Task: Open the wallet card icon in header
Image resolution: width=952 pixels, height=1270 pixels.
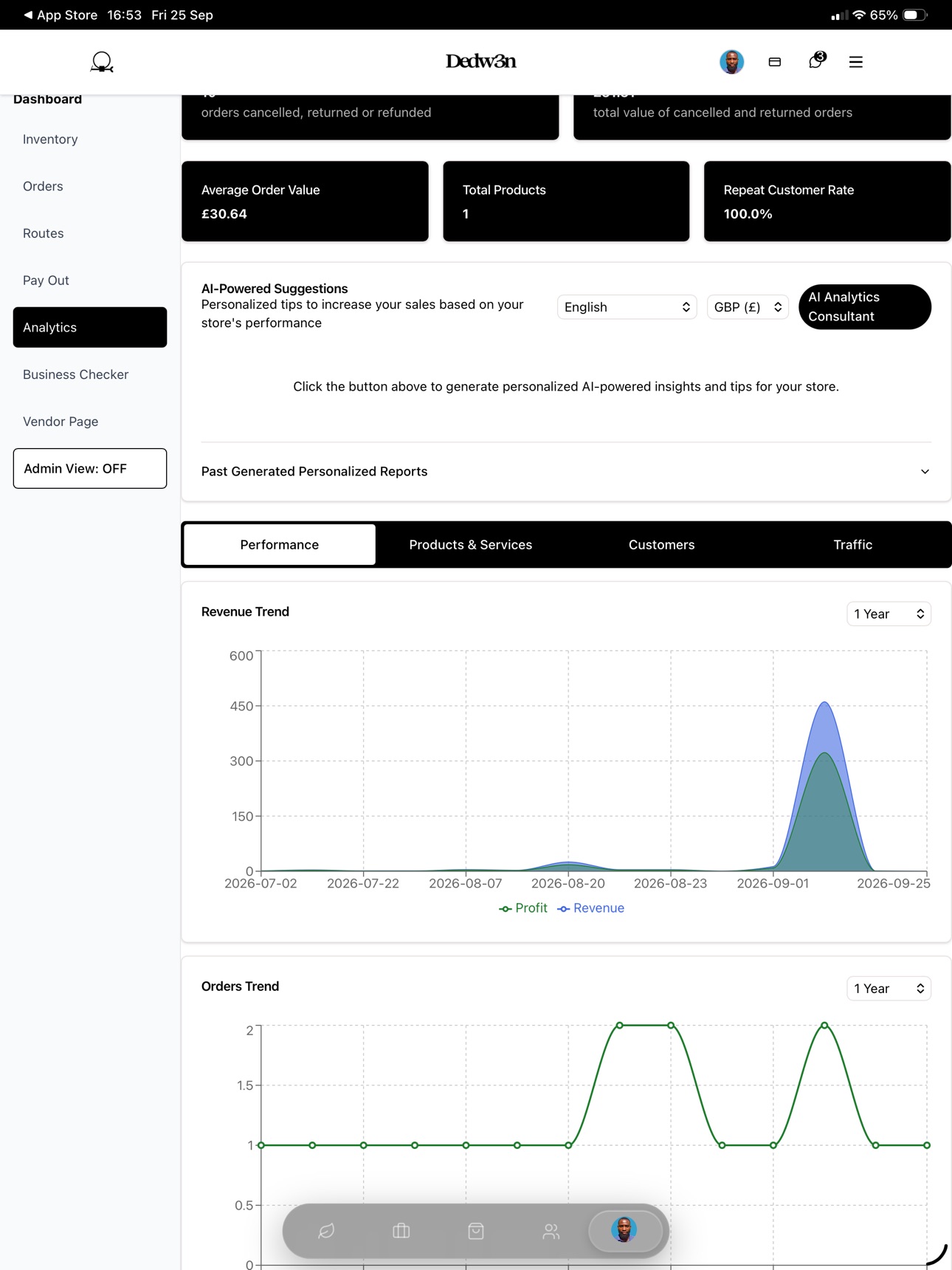Action: point(775,62)
